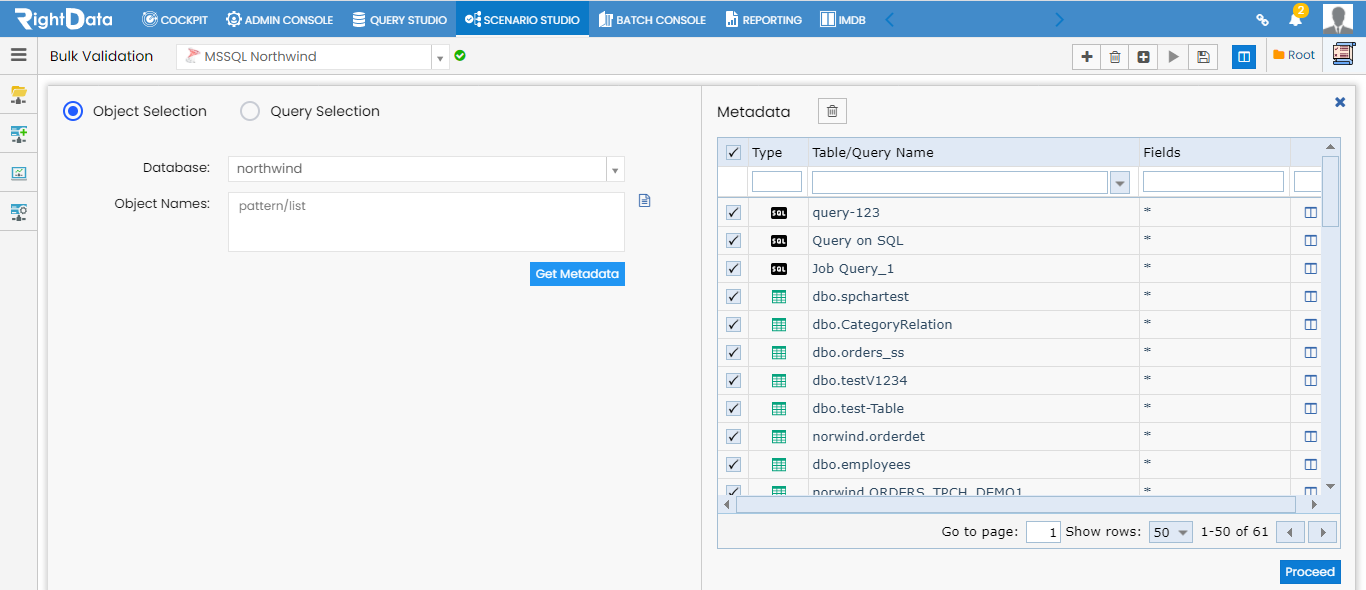Open the hamburger sidebar menu

pos(19,56)
